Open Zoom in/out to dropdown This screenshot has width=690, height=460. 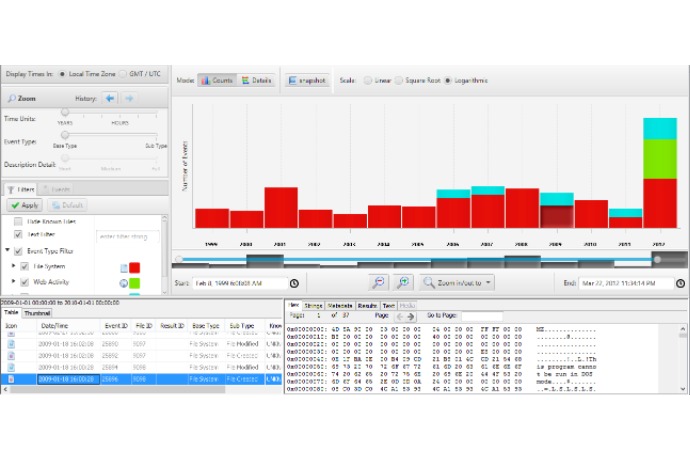pos(457,283)
